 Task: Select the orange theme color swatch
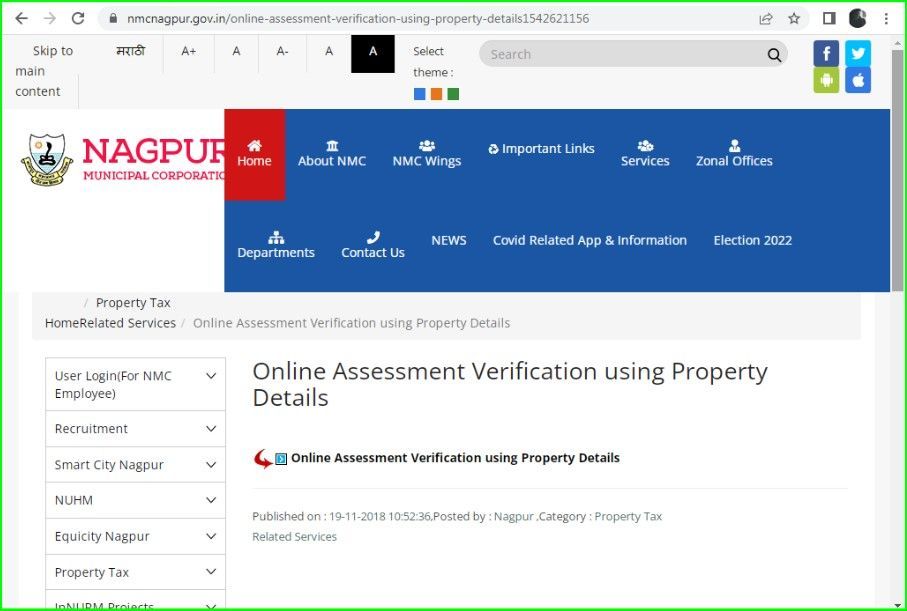[x=438, y=94]
